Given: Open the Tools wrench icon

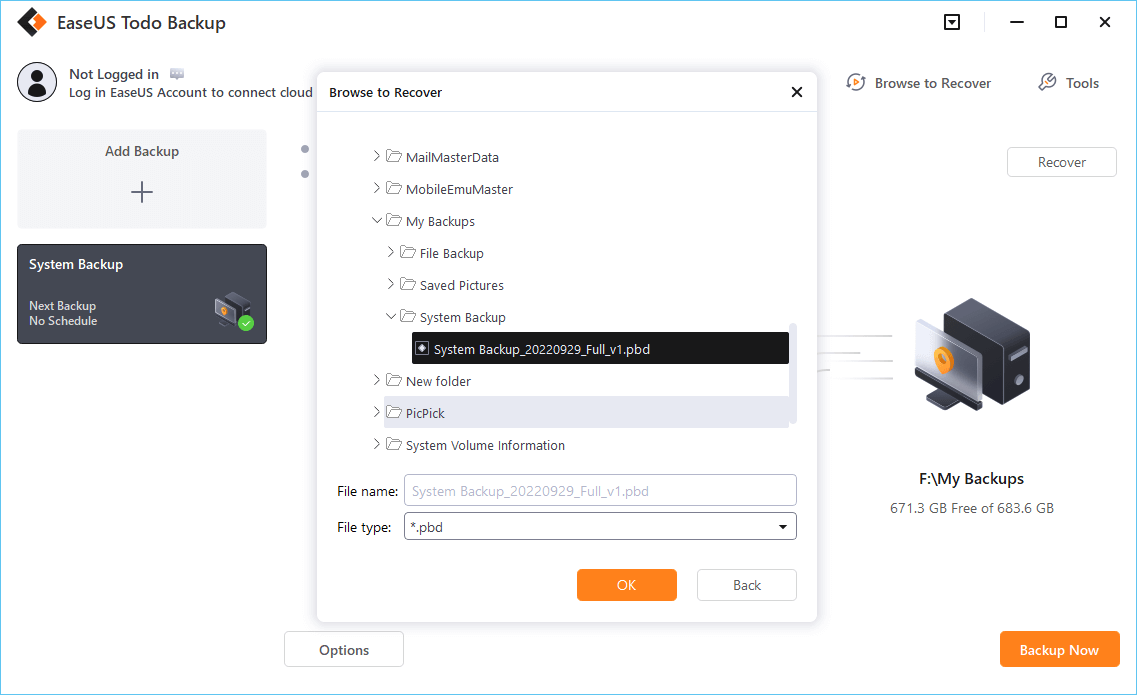Looking at the screenshot, I should tap(1047, 83).
